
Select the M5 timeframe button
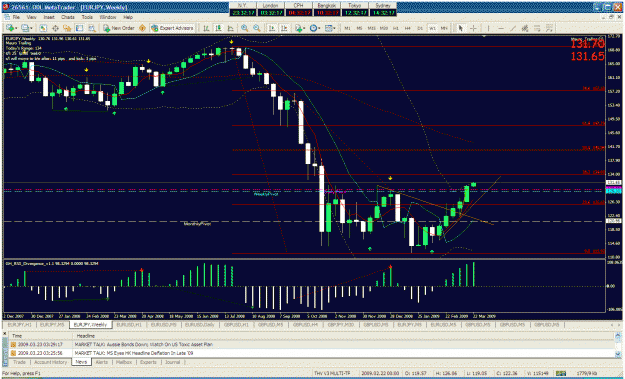pyautogui.click(x=360, y=28)
